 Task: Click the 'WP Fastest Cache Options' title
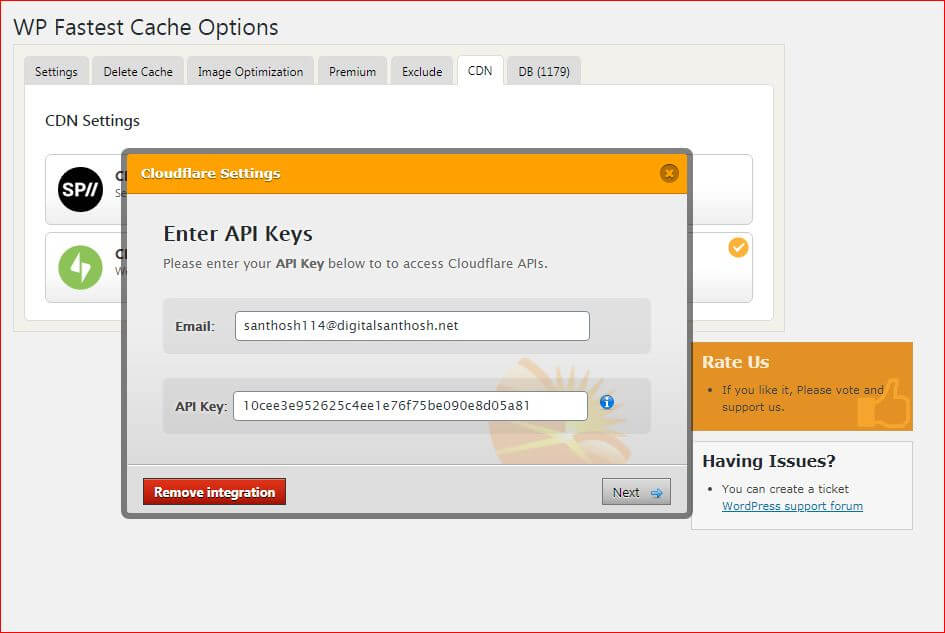146,28
